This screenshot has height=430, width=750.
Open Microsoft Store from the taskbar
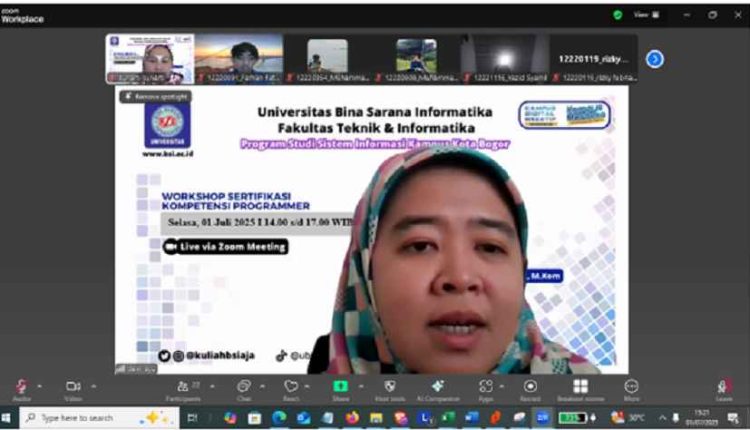point(254,418)
